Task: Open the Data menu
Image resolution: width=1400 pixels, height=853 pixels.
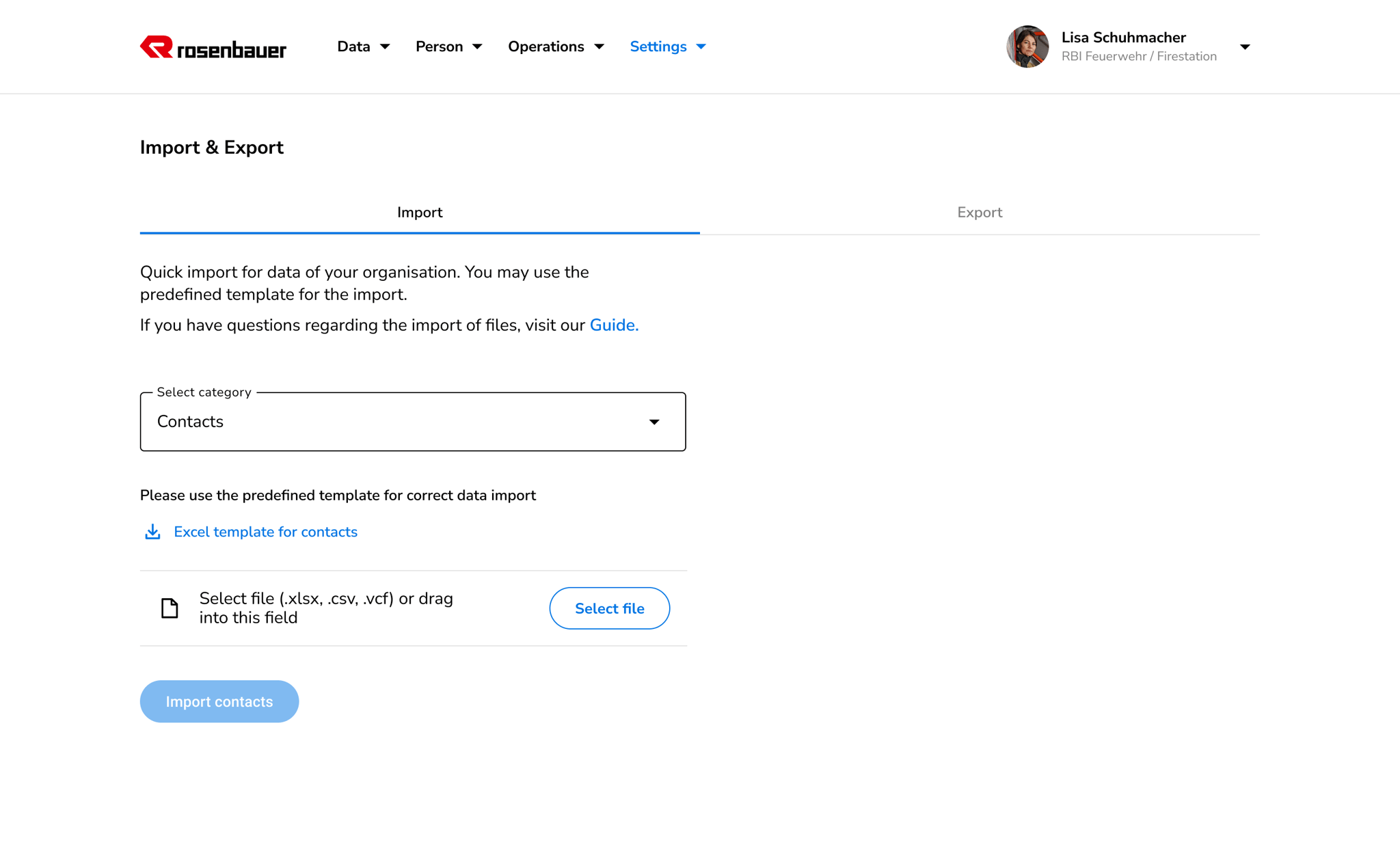Action: tap(362, 46)
